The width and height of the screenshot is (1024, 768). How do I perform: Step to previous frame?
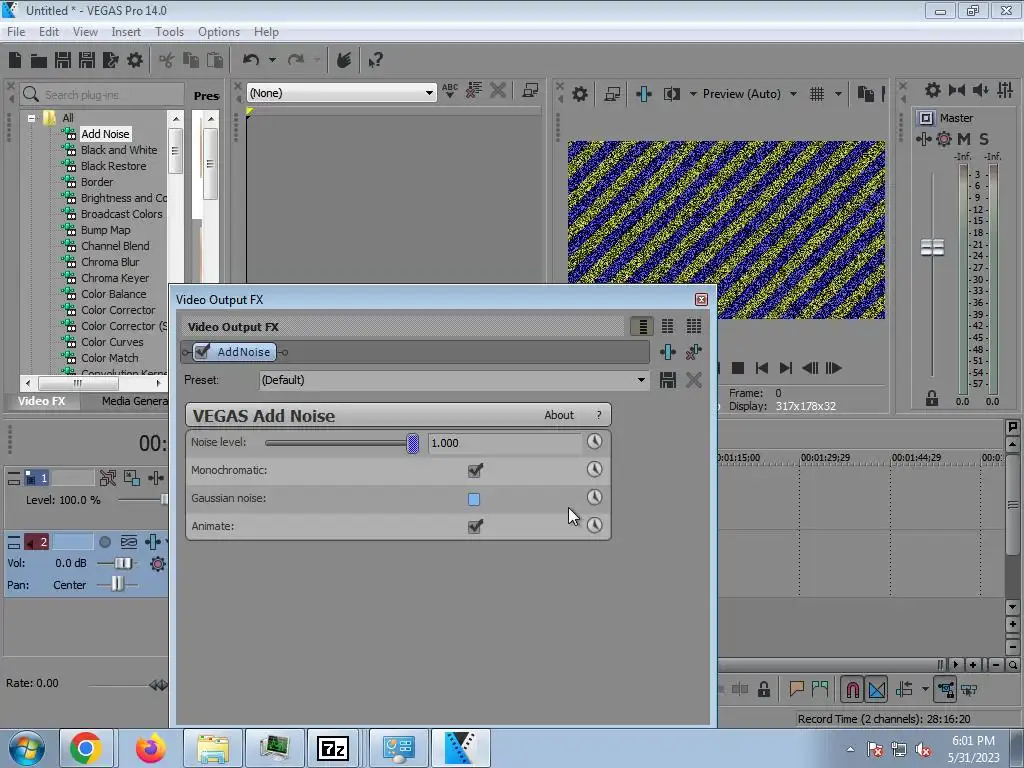(x=810, y=368)
